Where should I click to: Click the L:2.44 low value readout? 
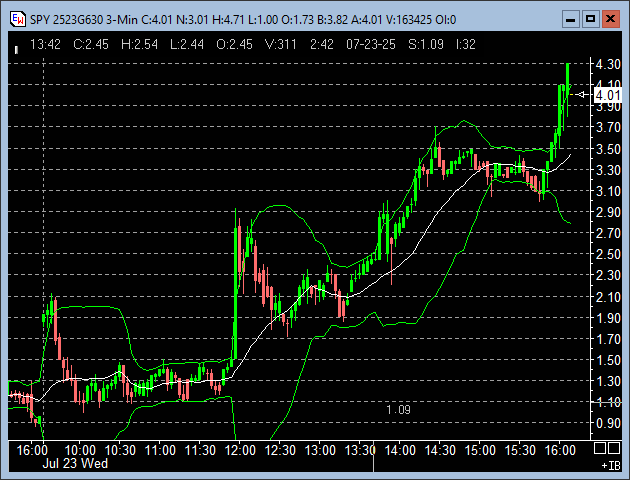tap(187, 44)
